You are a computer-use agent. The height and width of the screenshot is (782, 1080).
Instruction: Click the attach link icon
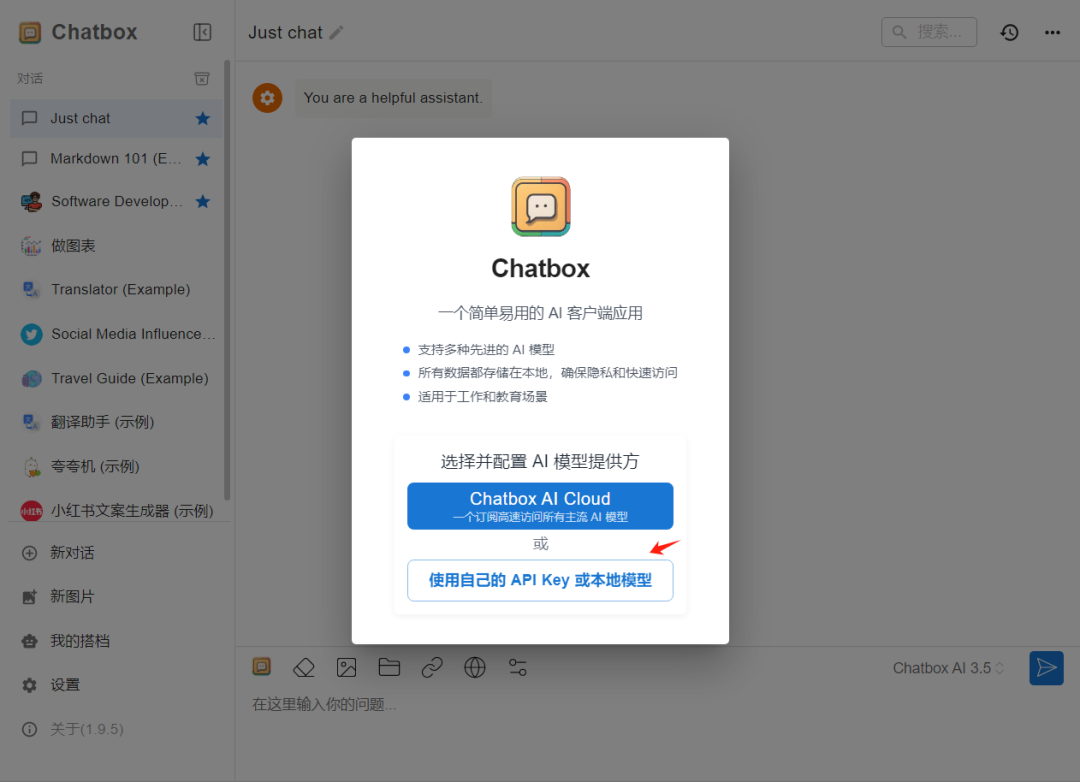tap(432, 668)
